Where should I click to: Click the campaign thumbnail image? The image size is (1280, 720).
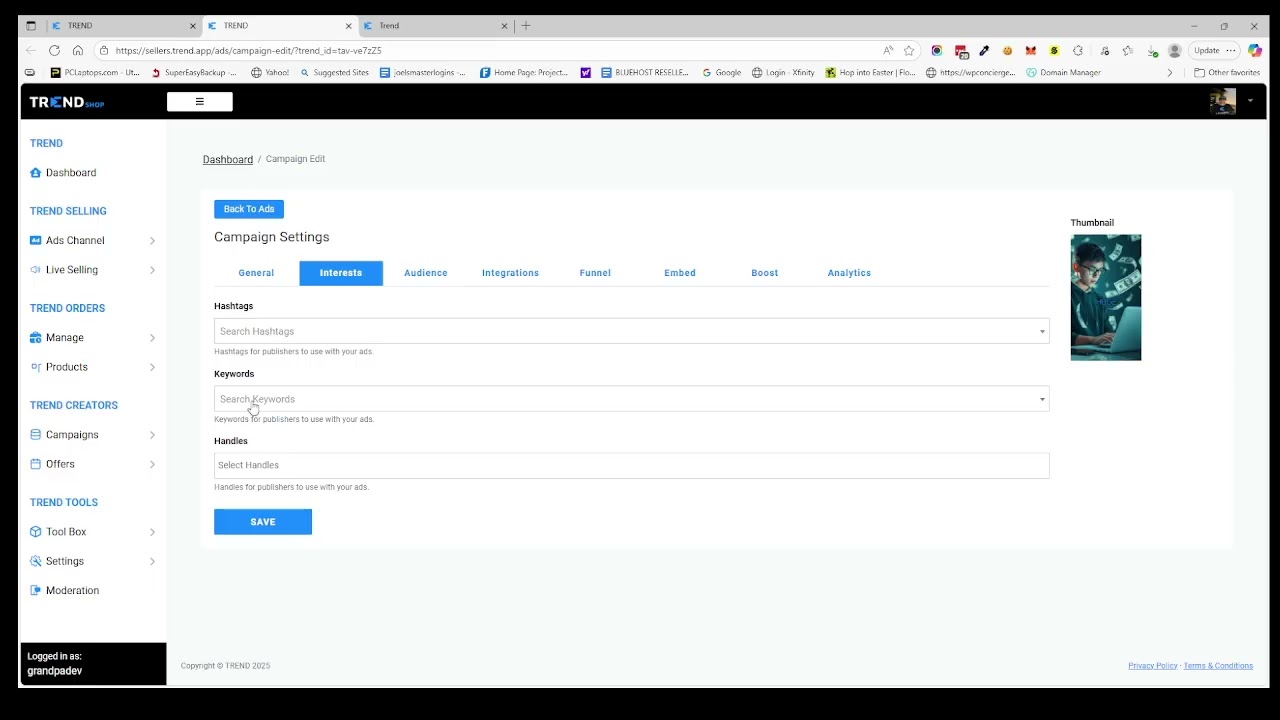point(1106,298)
